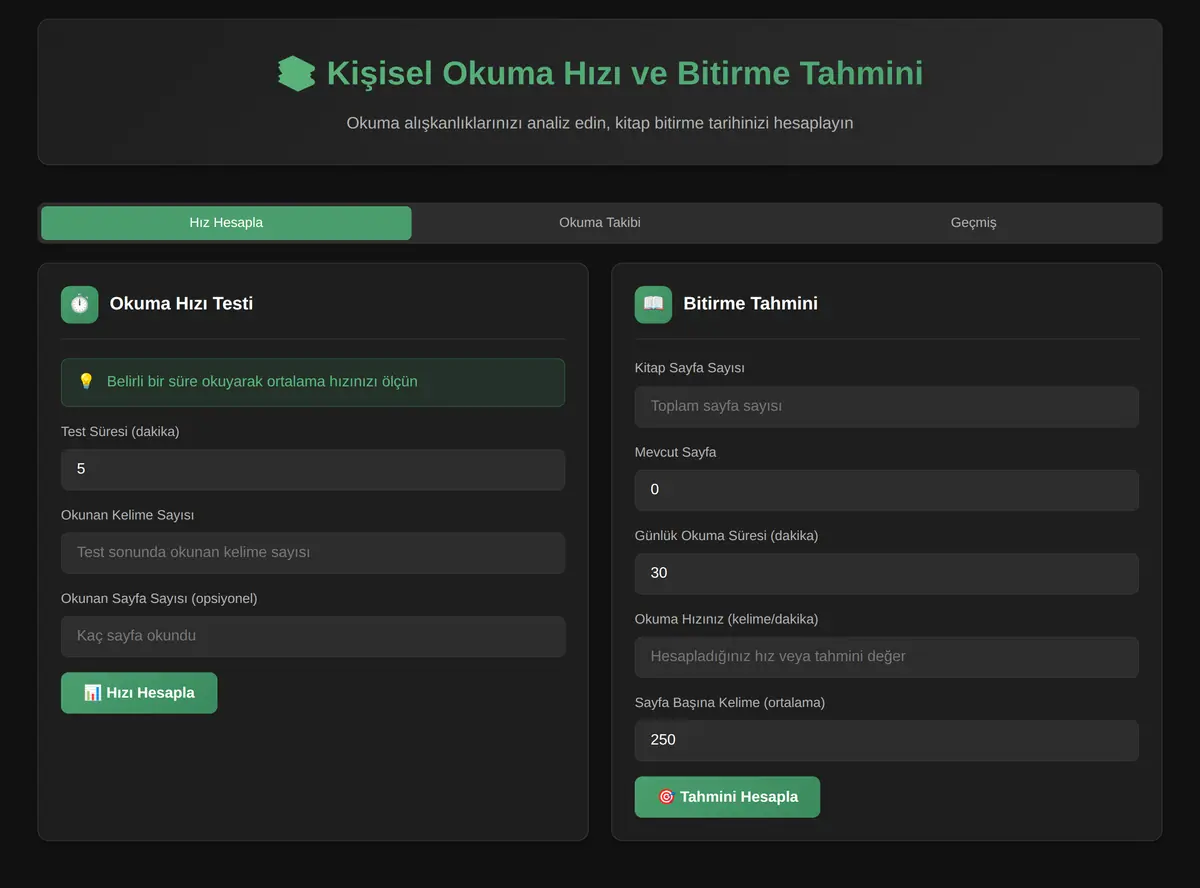Click the 'Günlük Okuma Süresi (dakika)' label
Screen dimensions: 1200x888
point(727,536)
